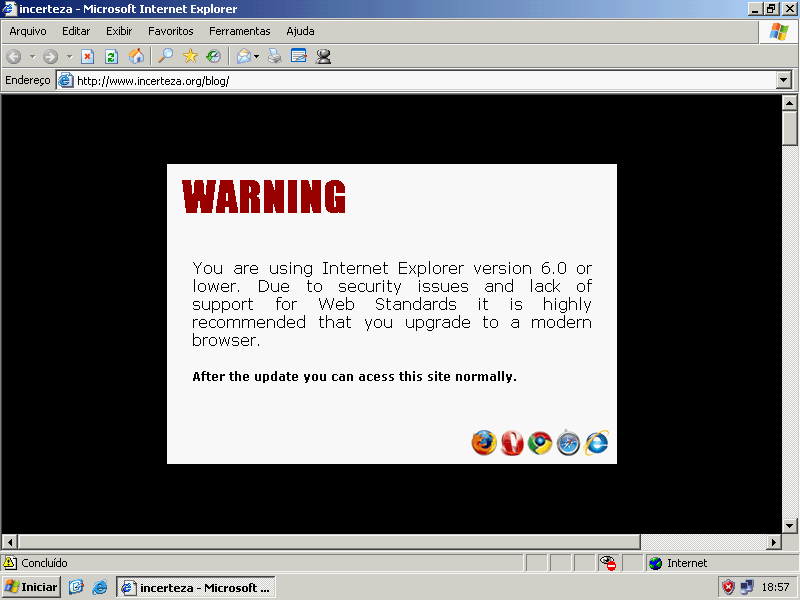This screenshot has width=800, height=600.
Task: Expand the Back button history arrow
Action: 32,57
